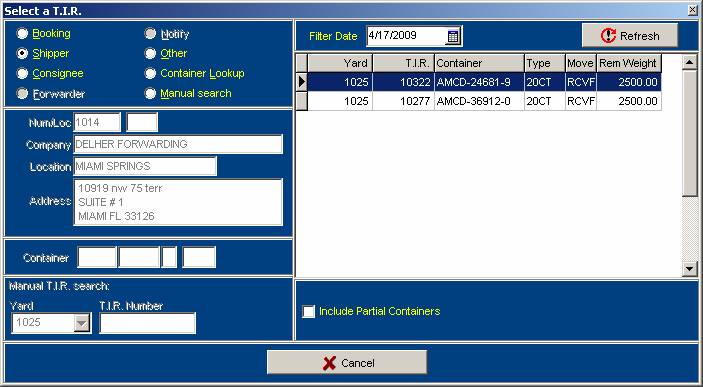This screenshot has width=703, height=387.
Task: Click the current-row arrow indicator for T.I.R. 10322
Action: point(302,82)
